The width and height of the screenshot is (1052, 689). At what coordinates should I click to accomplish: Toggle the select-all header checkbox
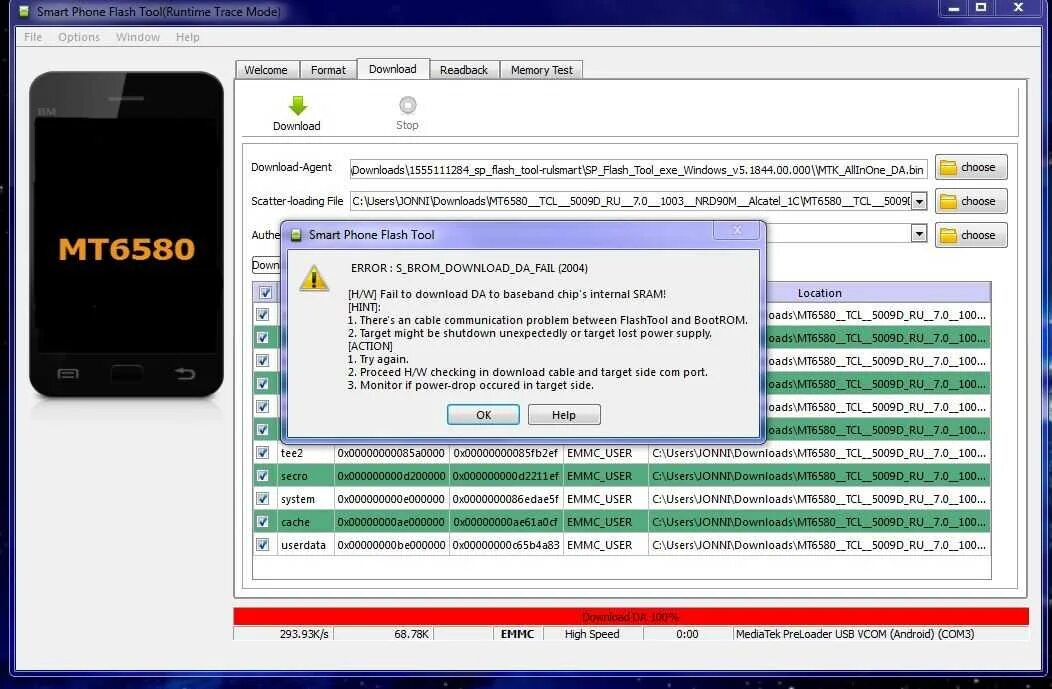click(265, 293)
